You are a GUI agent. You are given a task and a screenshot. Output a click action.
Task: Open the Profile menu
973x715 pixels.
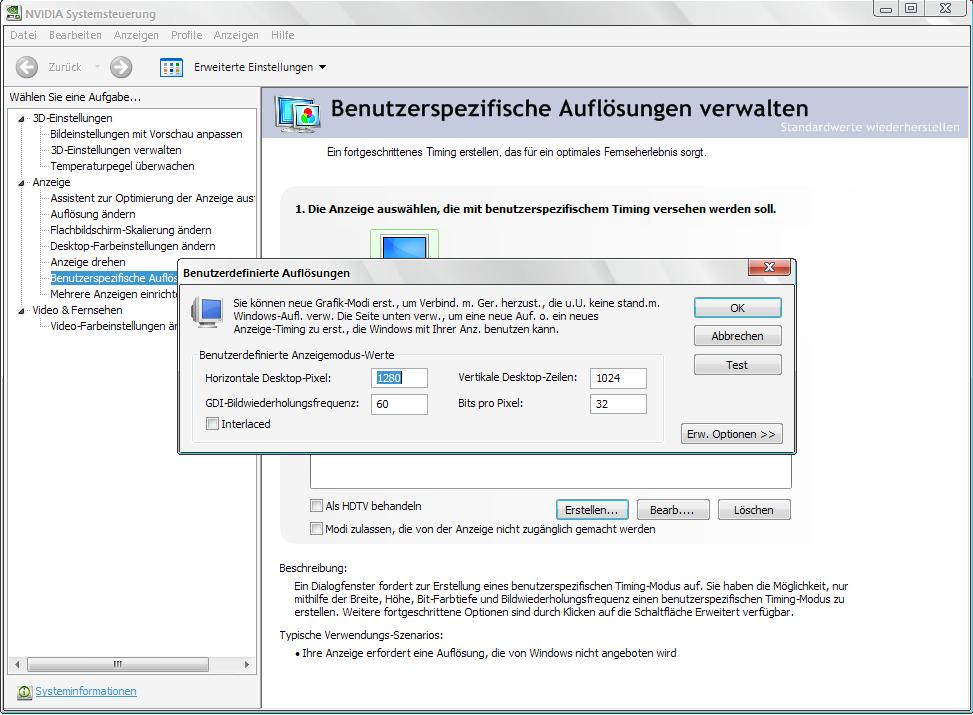point(187,35)
